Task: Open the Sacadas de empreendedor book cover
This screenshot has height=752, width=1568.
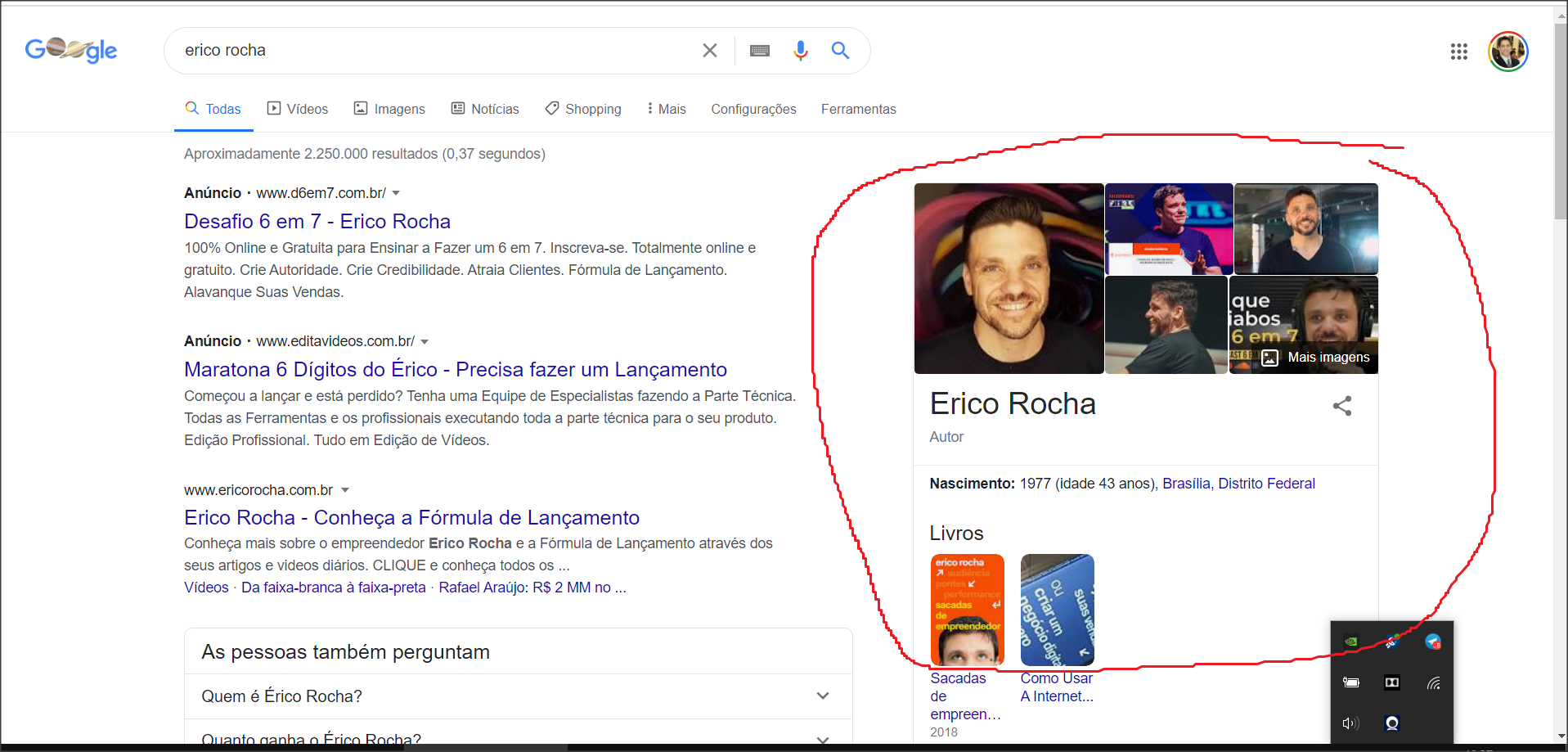Action: (967, 610)
